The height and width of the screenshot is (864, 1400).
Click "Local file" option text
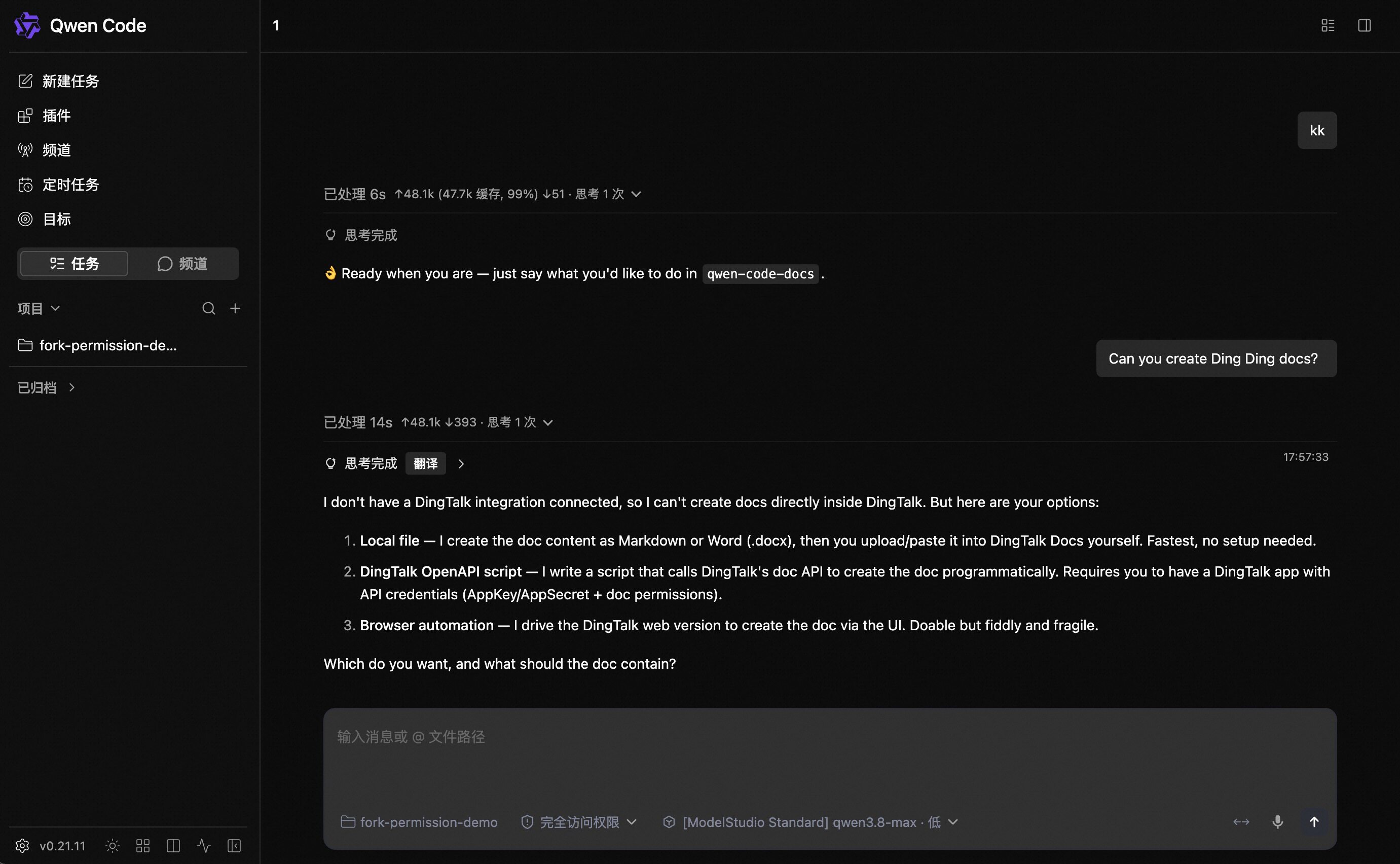[x=390, y=541]
